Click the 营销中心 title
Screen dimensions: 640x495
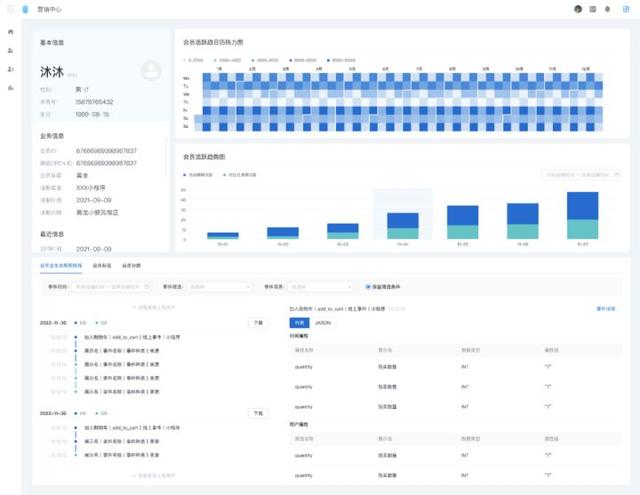(49, 9)
